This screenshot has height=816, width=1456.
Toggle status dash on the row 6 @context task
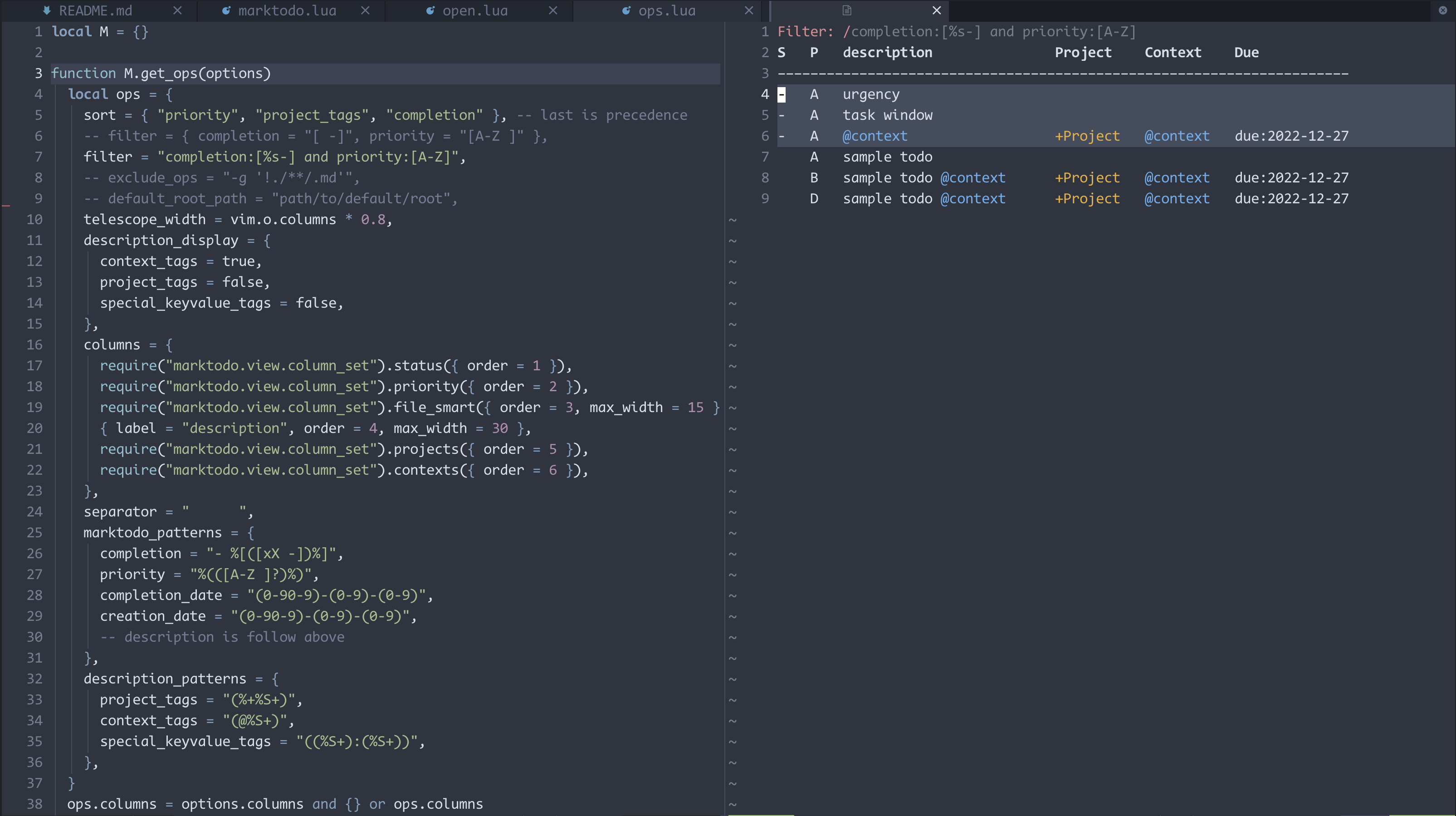(x=782, y=136)
